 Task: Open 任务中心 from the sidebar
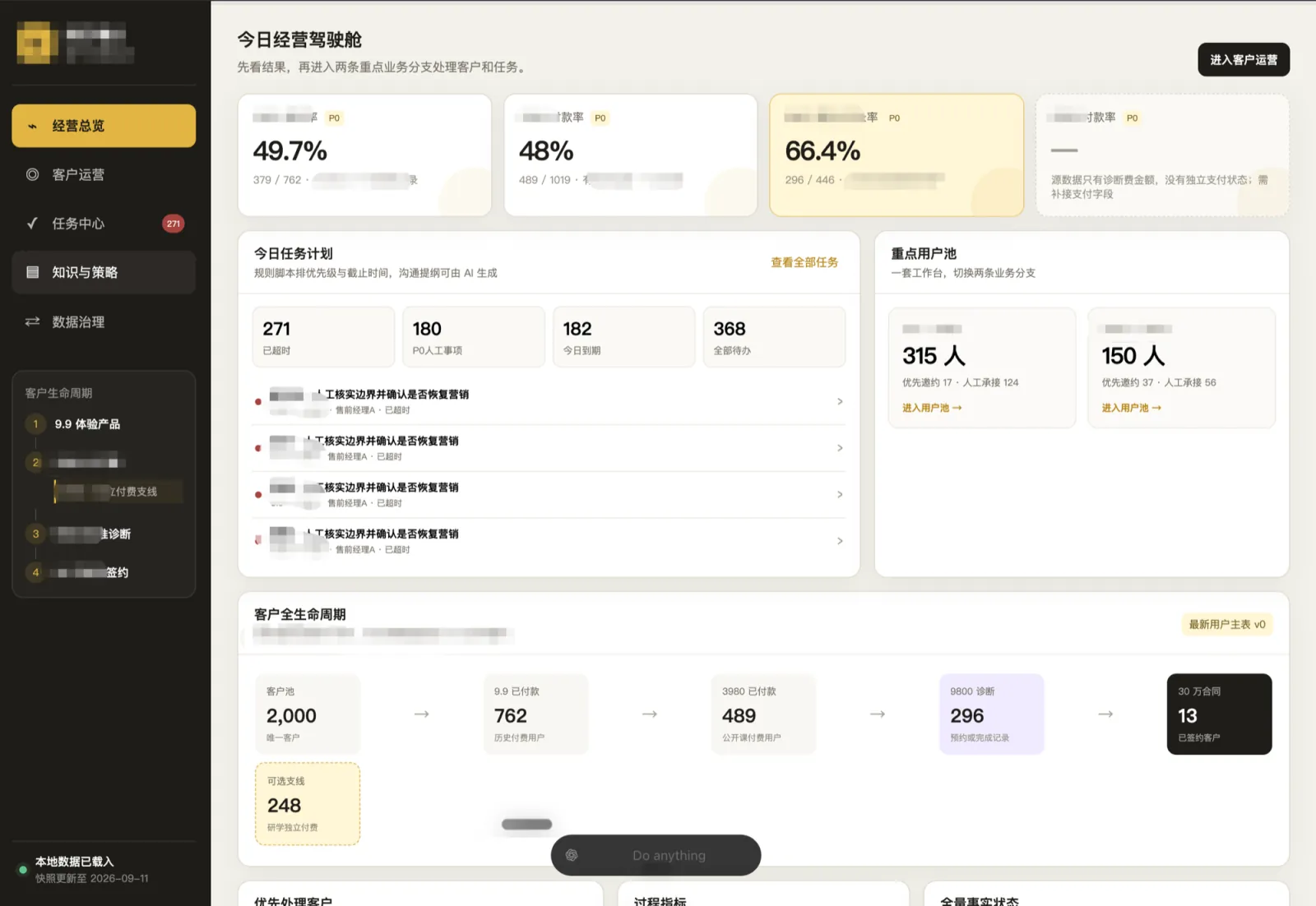point(104,224)
